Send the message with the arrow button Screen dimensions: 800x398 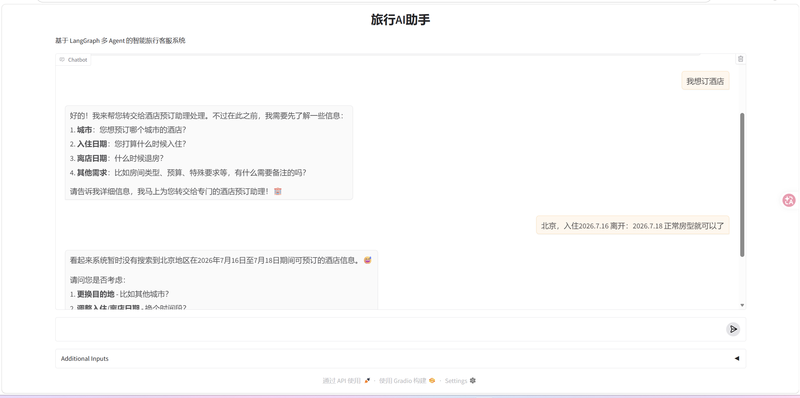733,329
